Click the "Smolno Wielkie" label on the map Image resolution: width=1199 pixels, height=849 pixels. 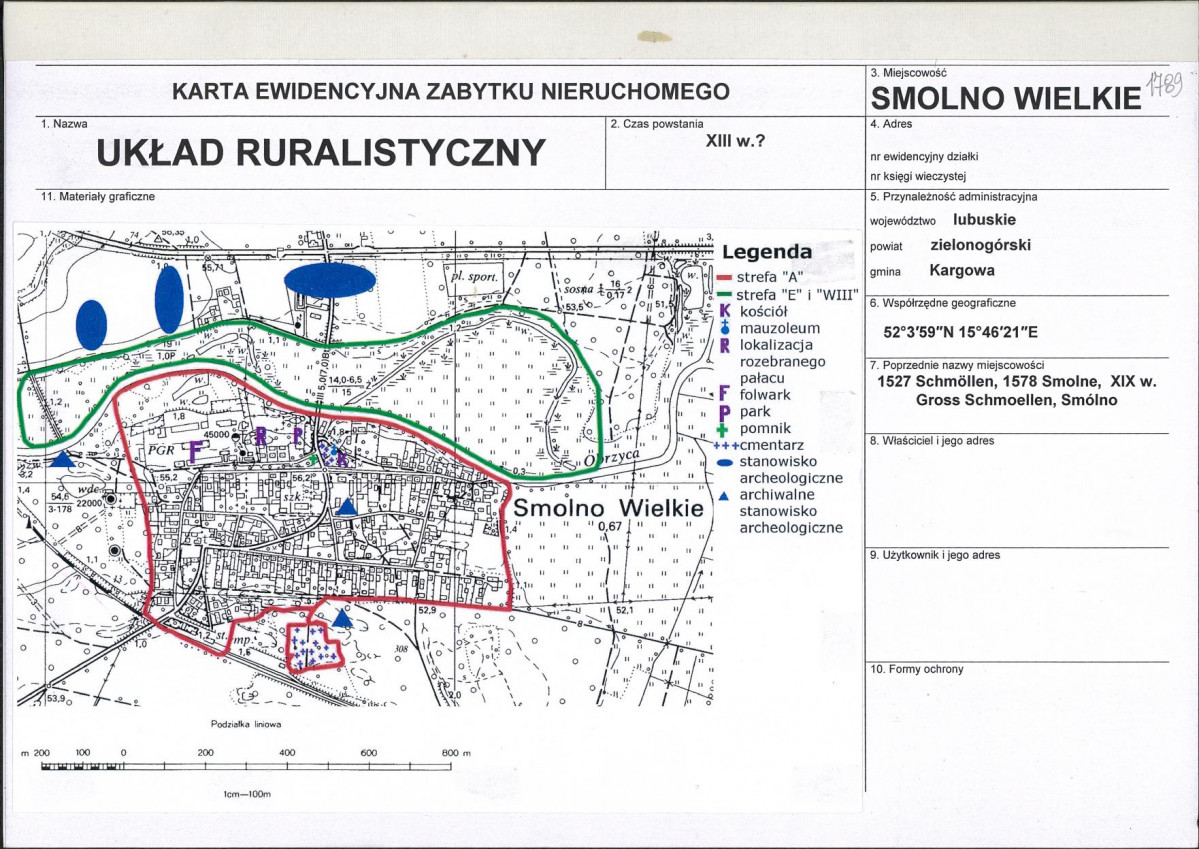tap(608, 508)
